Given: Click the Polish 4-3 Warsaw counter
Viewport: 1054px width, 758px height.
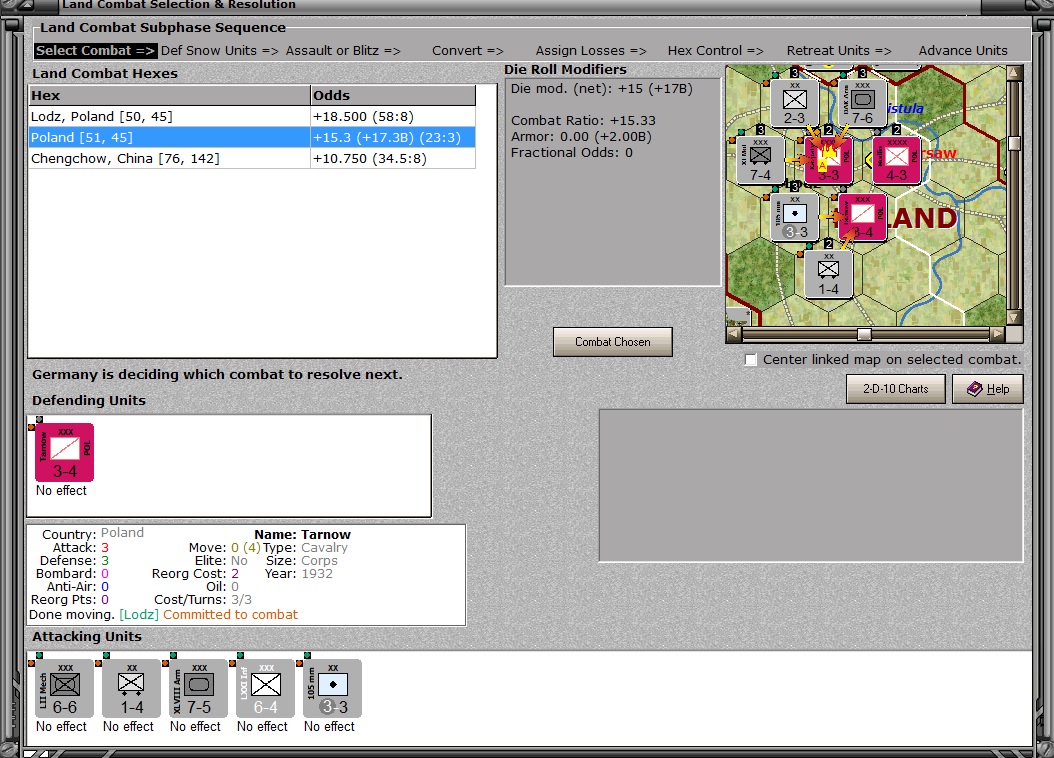Looking at the screenshot, I should (896, 160).
